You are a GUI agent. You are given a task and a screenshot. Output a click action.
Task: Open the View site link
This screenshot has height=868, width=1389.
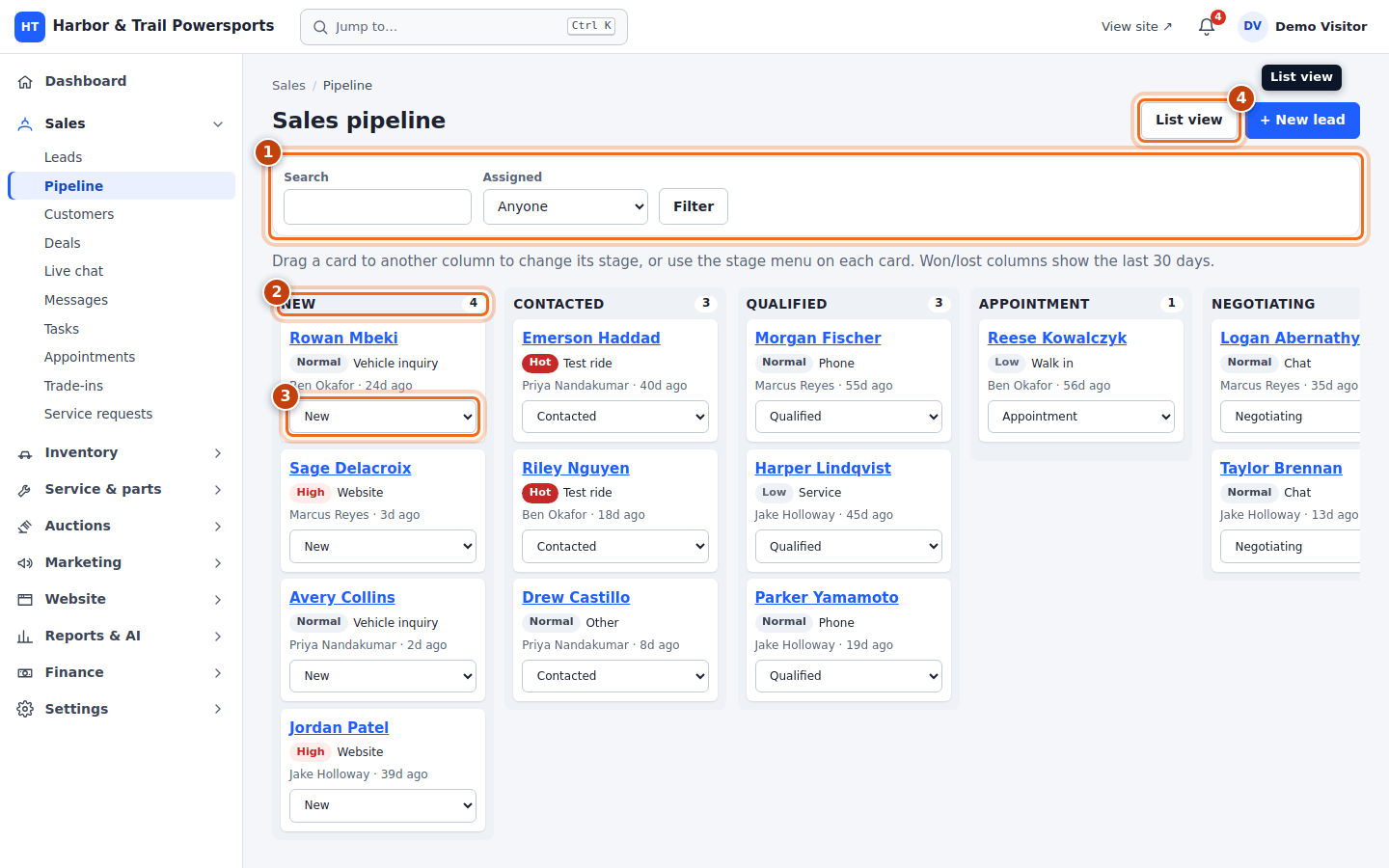coord(1136,27)
